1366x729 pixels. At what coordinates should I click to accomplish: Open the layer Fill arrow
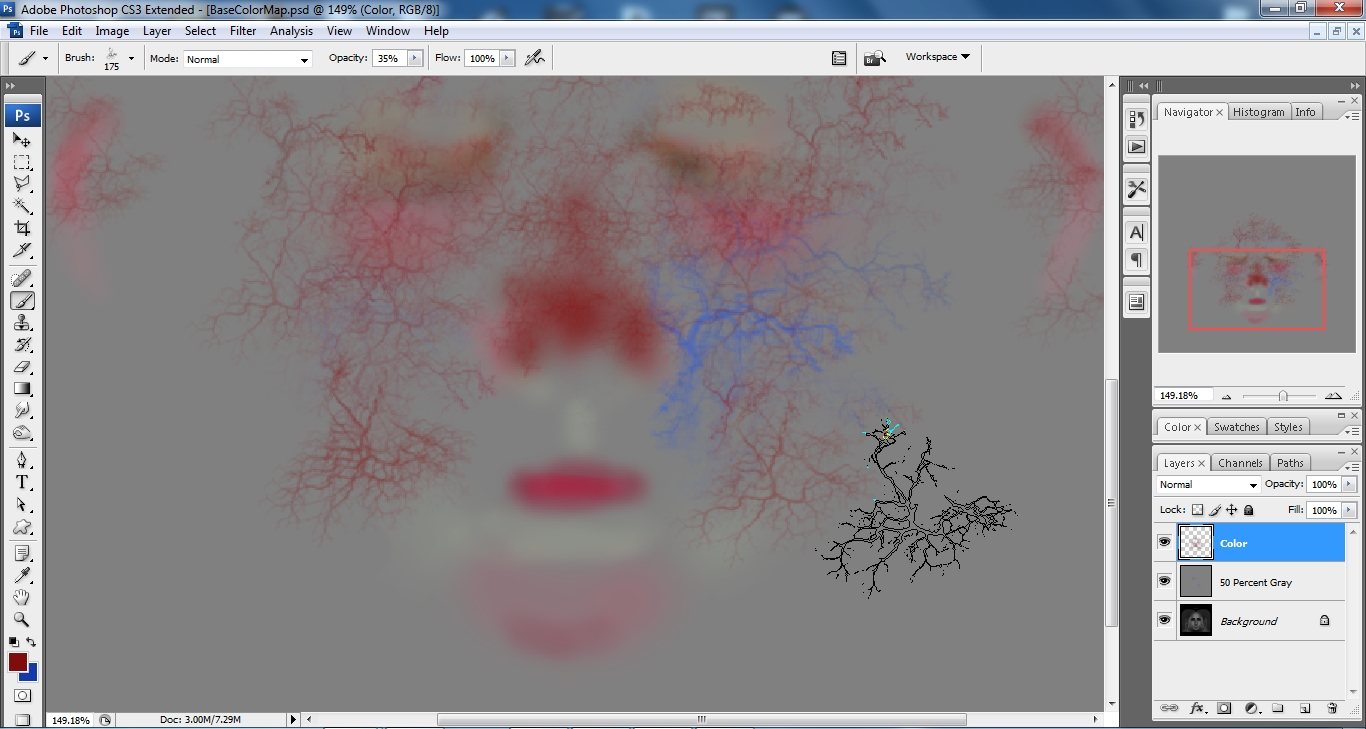[1350, 510]
